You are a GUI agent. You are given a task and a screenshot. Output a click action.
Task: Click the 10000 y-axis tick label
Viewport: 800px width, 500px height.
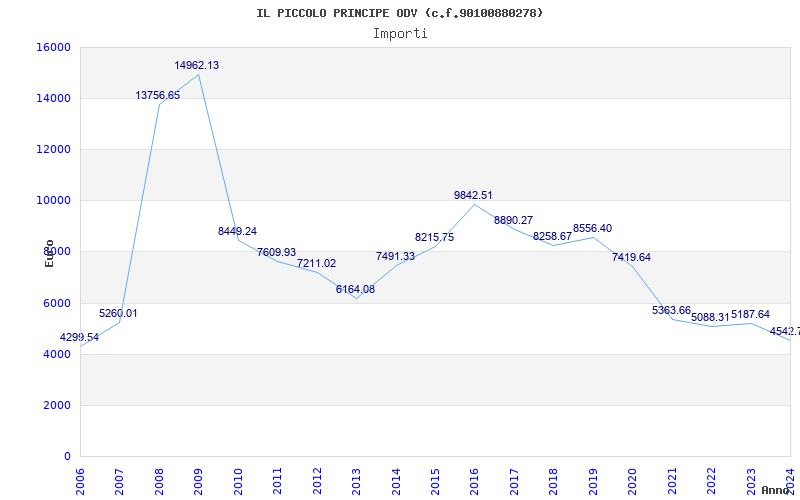[x=53, y=200]
